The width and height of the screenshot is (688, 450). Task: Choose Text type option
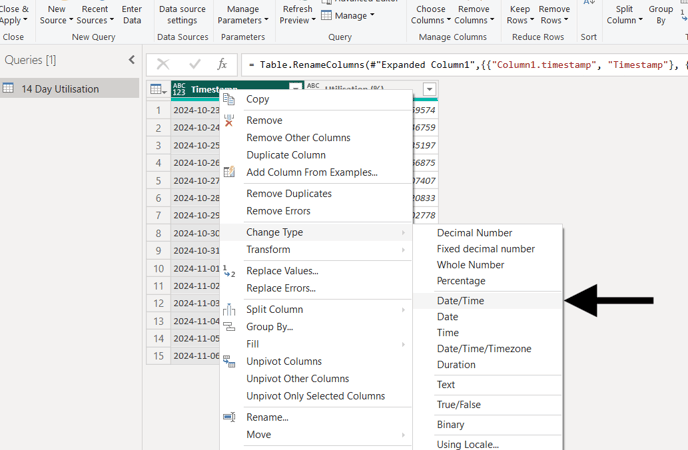(487, 385)
